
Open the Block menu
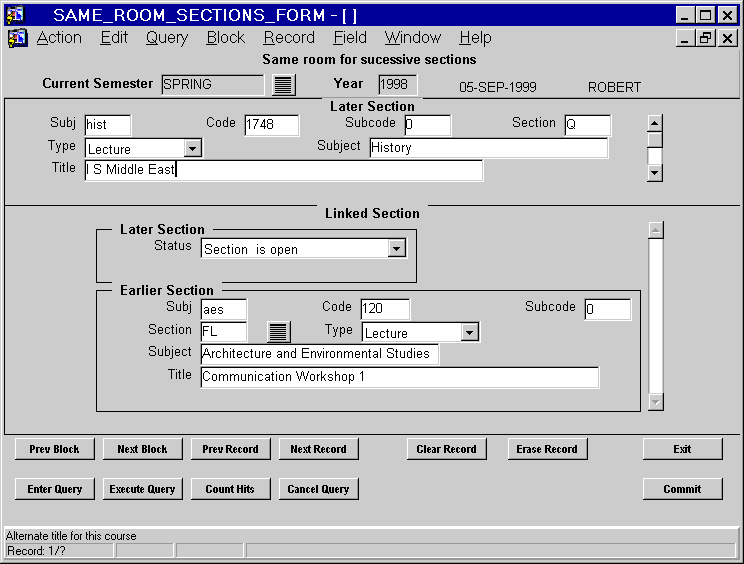coord(226,37)
